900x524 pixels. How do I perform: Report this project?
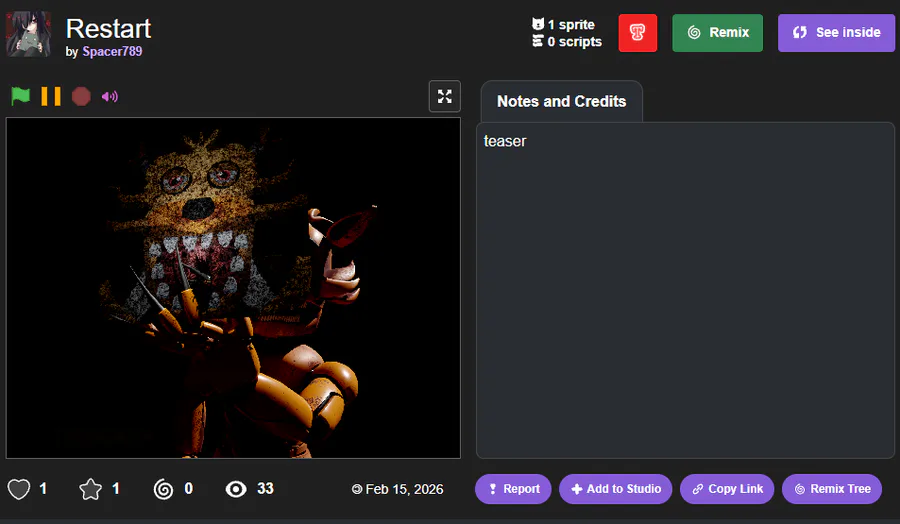[x=513, y=489]
